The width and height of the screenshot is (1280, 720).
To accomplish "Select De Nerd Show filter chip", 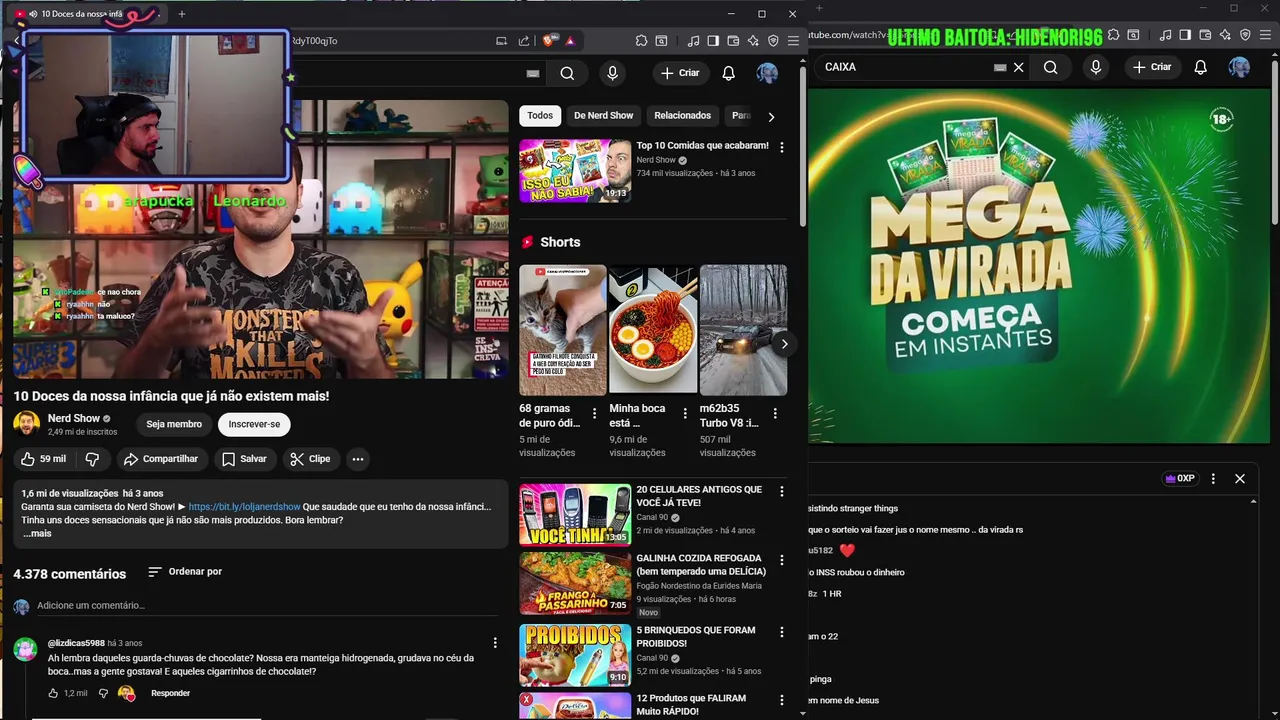I will (x=603, y=116).
